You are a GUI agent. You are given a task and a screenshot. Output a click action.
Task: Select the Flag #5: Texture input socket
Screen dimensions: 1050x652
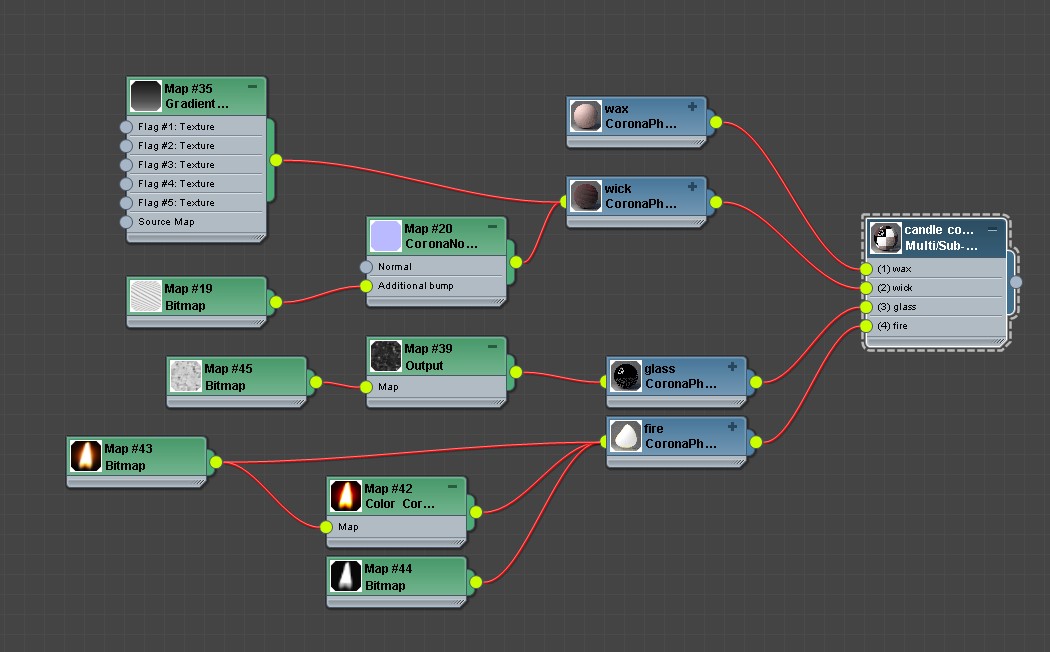[126, 203]
